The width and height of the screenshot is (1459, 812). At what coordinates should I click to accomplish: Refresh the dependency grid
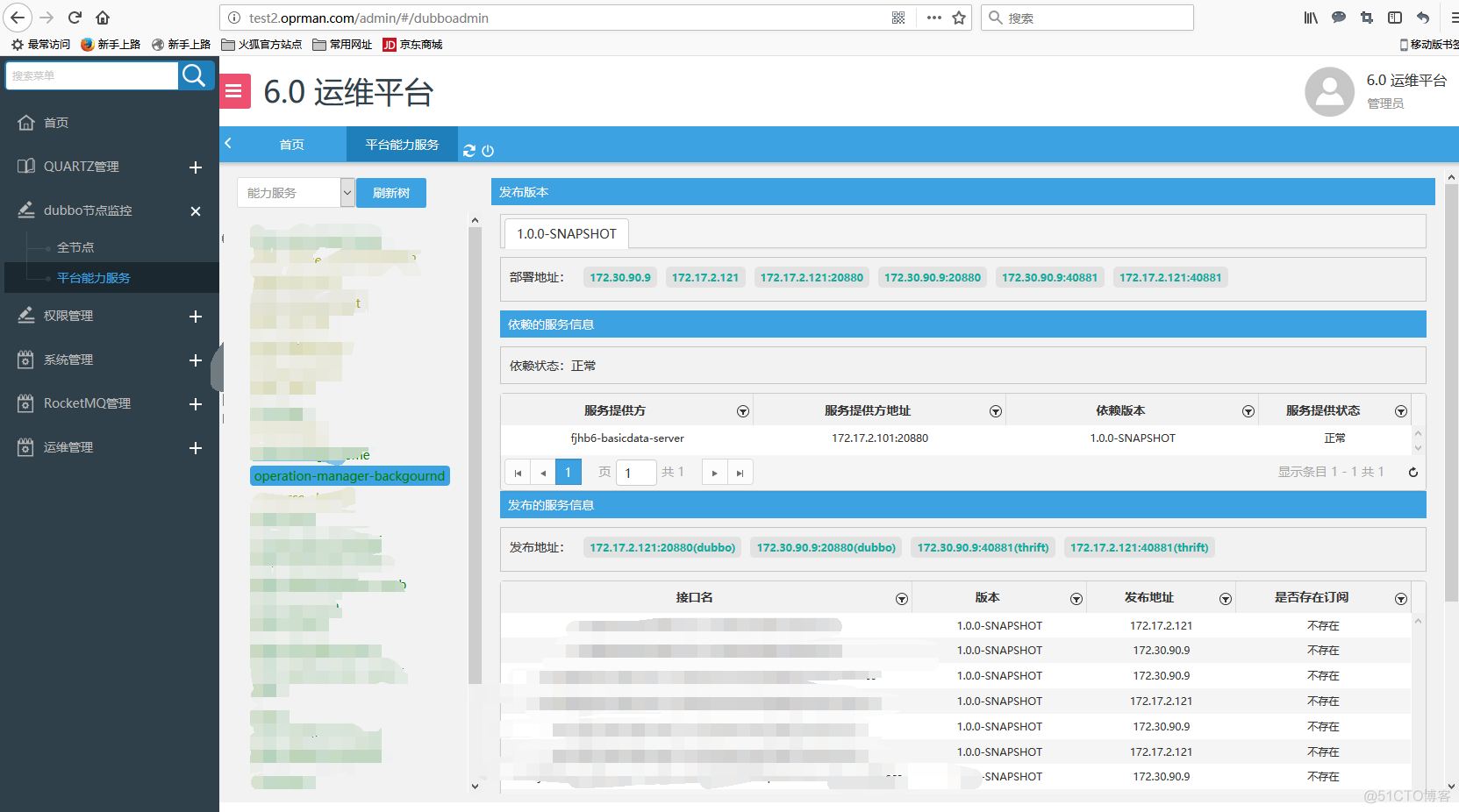click(x=1413, y=472)
